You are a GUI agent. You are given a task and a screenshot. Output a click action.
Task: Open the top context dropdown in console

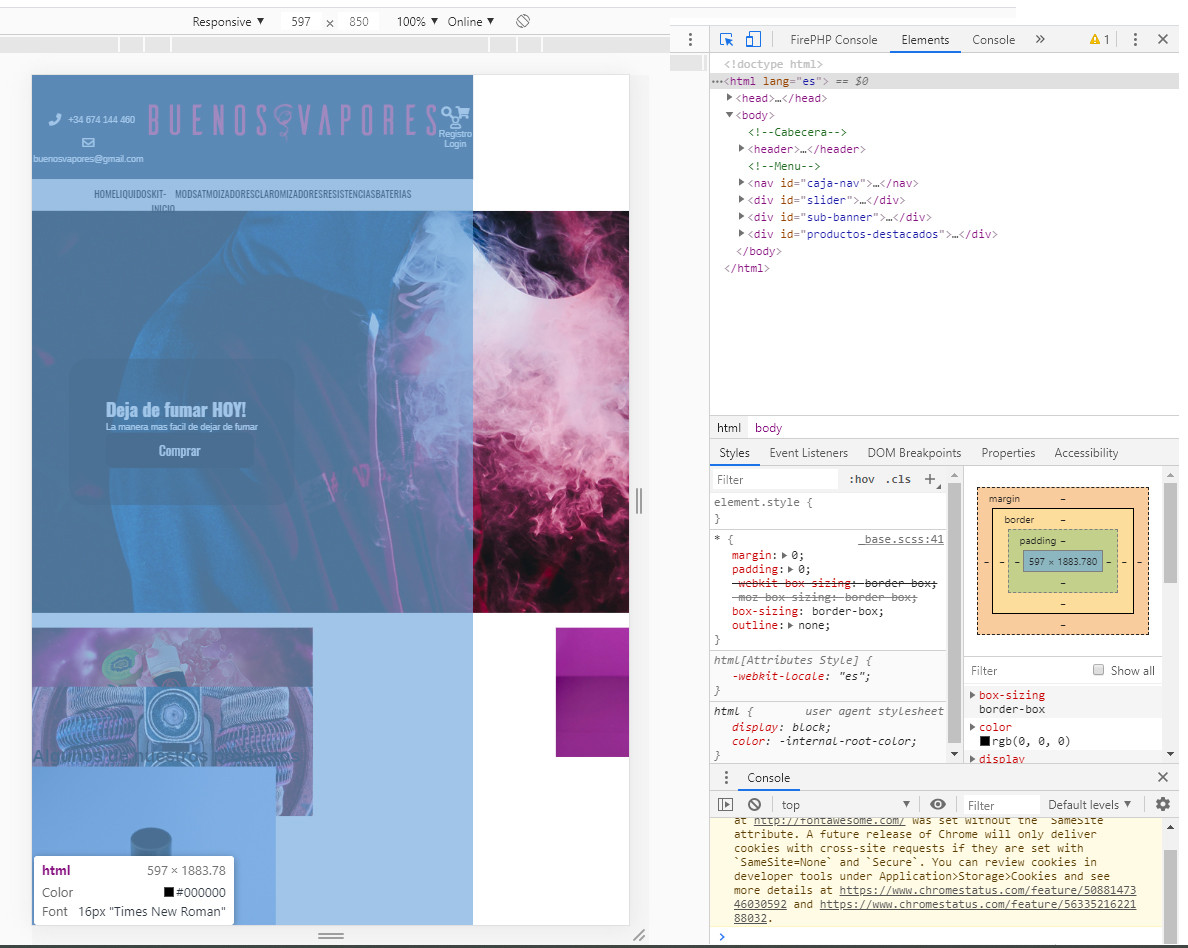[x=846, y=805]
